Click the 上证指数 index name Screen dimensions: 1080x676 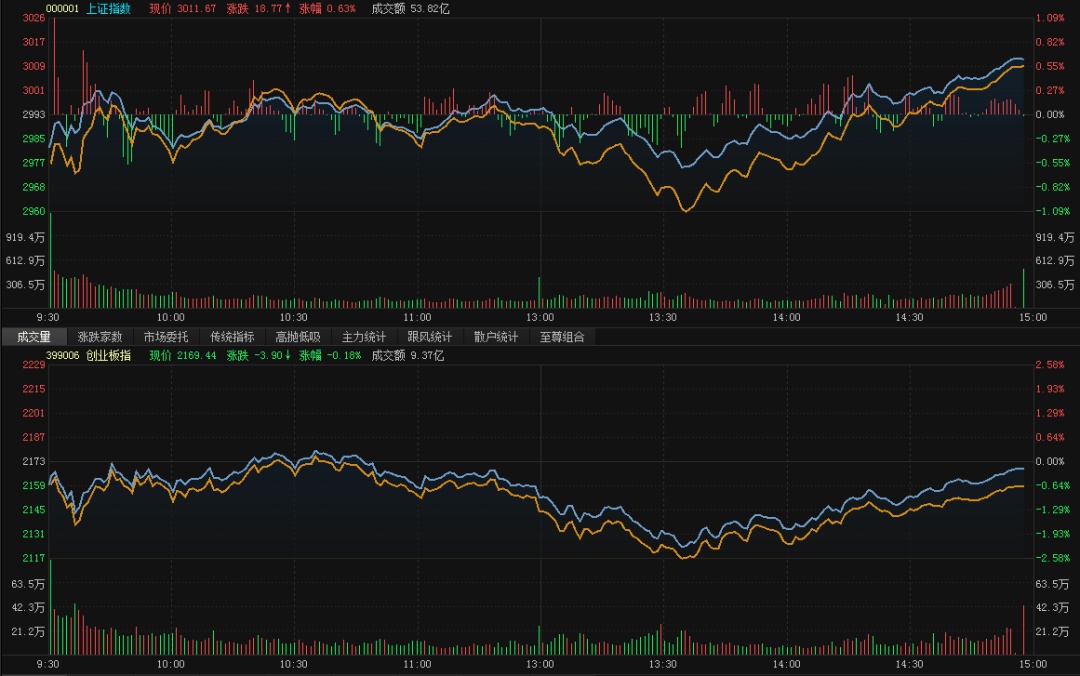coord(108,8)
